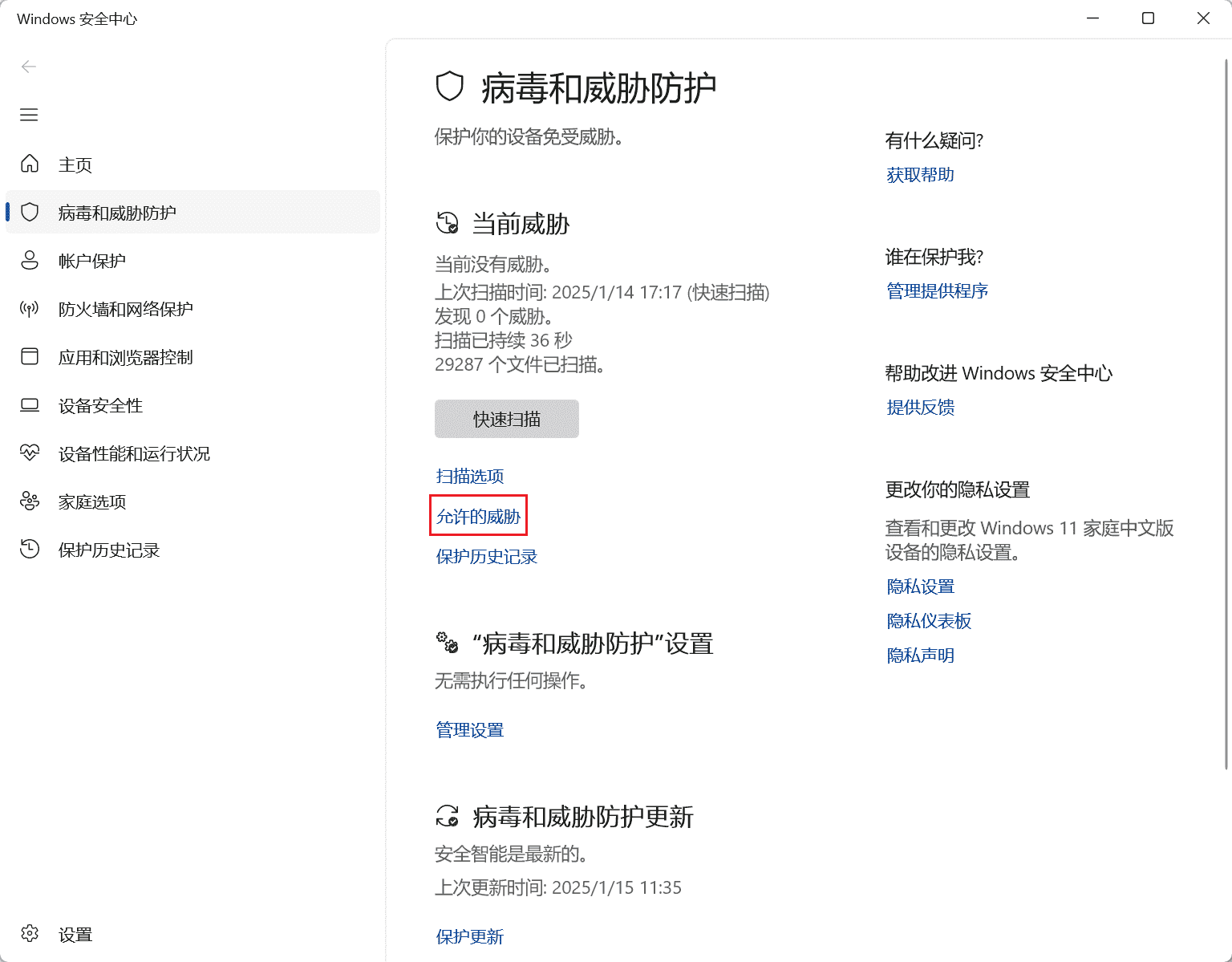Screen dimensions: 1232x962
Task: Open the 保护更新 link
Action: point(470,937)
